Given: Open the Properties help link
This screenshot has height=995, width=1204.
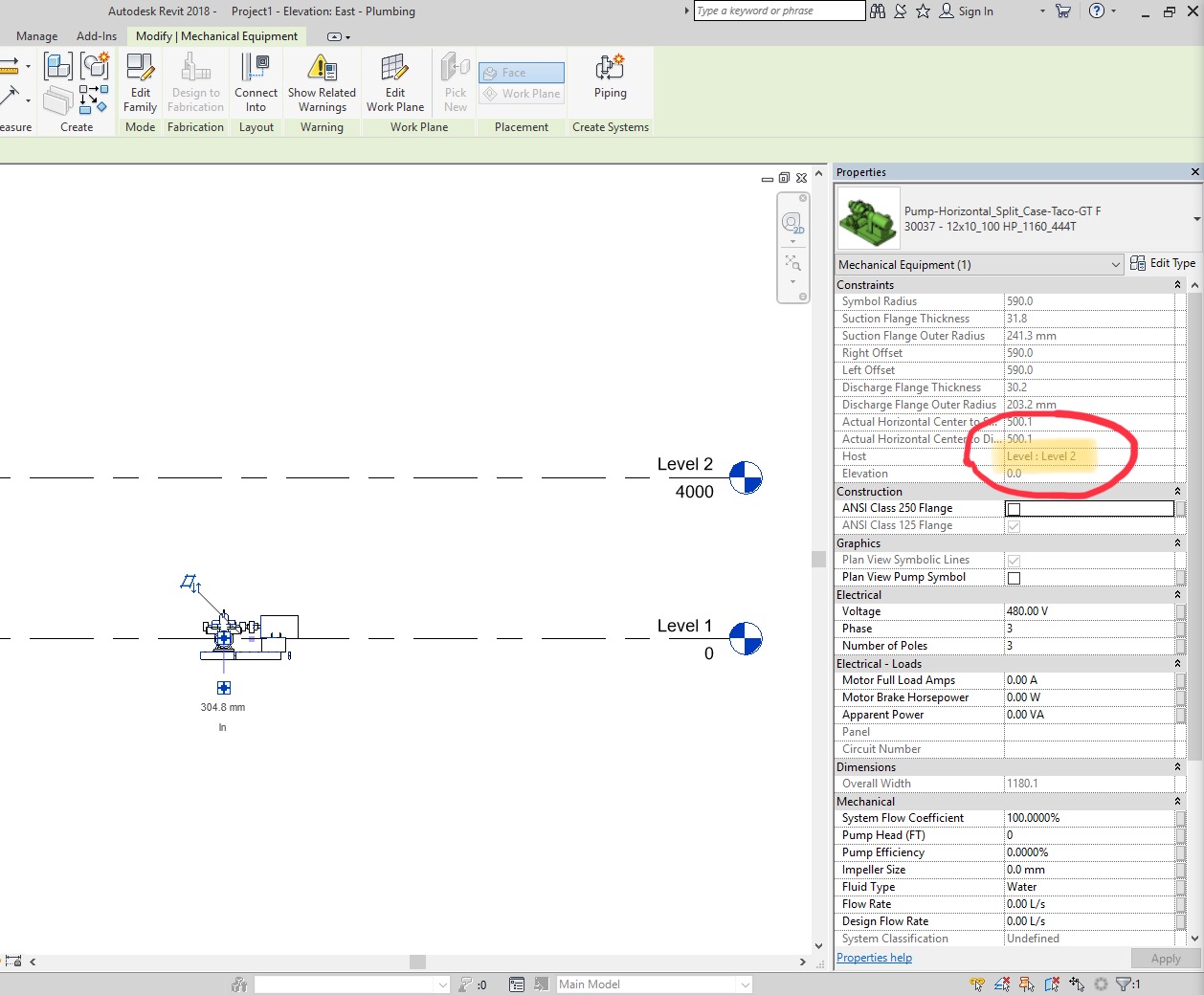Looking at the screenshot, I should (x=874, y=958).
